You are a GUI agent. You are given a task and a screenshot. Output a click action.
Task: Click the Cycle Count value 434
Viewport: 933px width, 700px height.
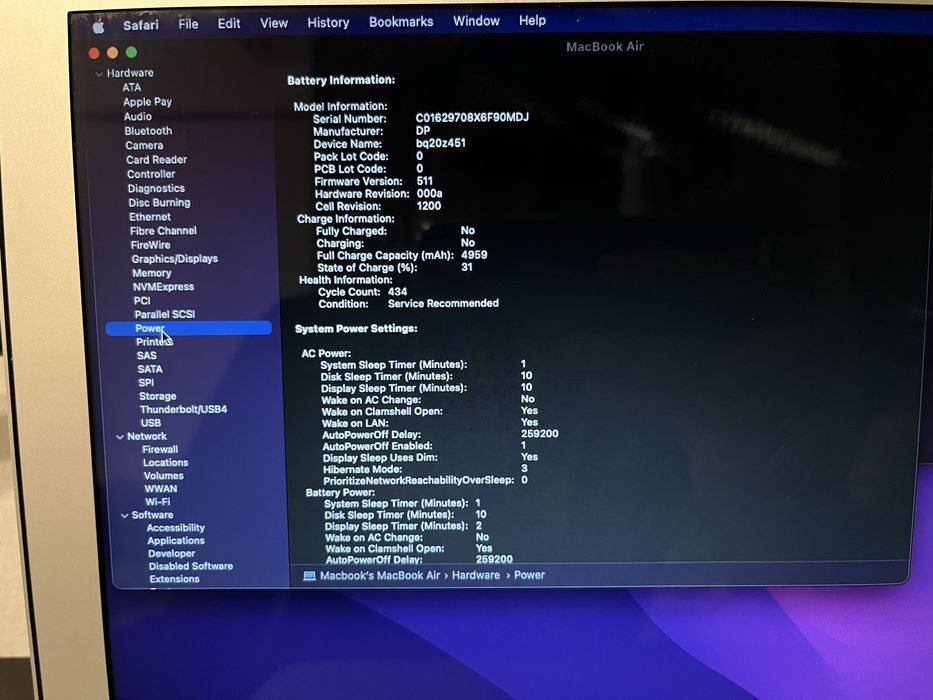pos(397,292)
